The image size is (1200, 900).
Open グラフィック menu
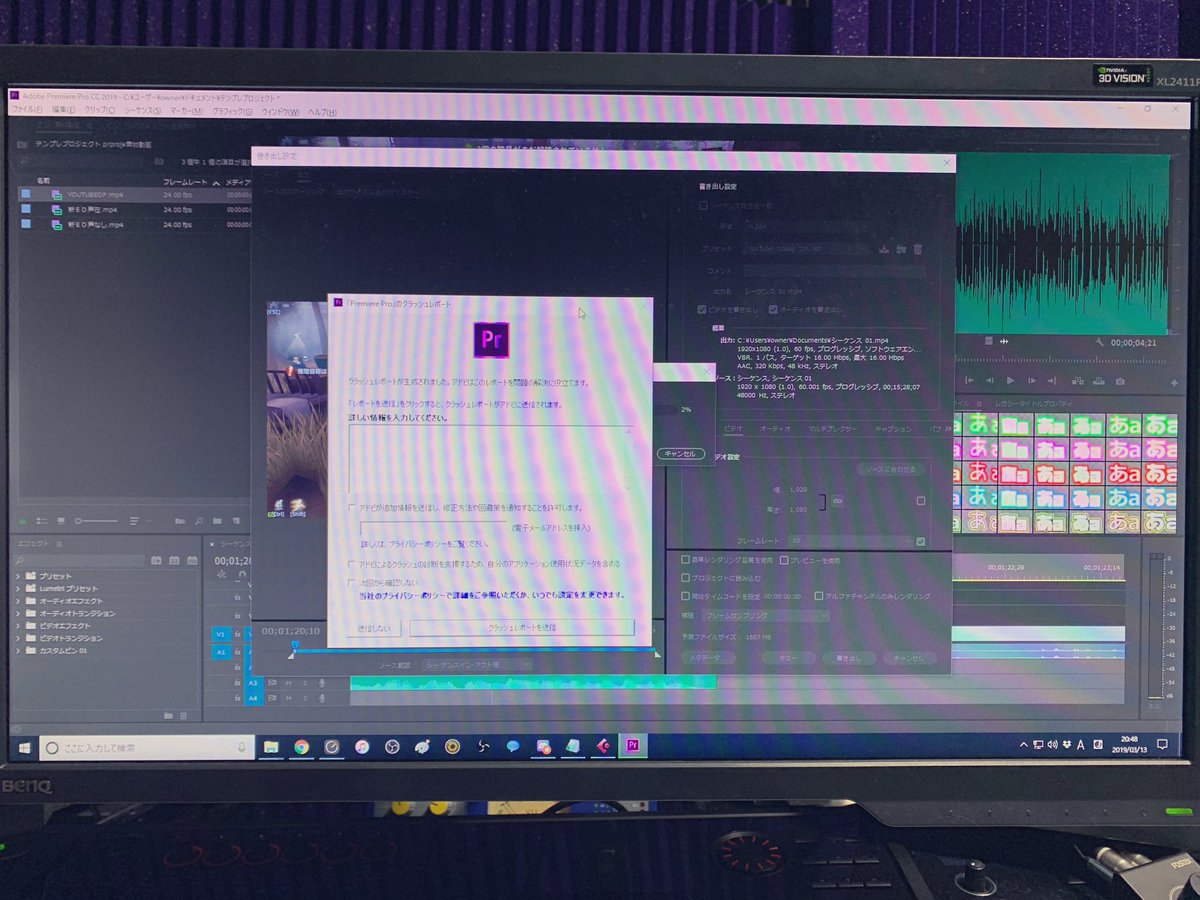point(233,111)
